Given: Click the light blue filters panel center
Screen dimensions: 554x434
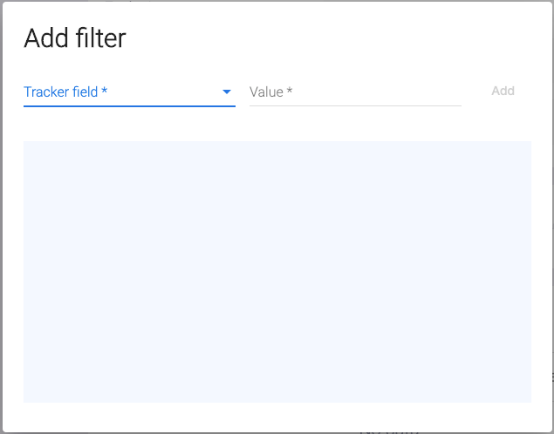Looking at the screenshot, I should 277,272.
